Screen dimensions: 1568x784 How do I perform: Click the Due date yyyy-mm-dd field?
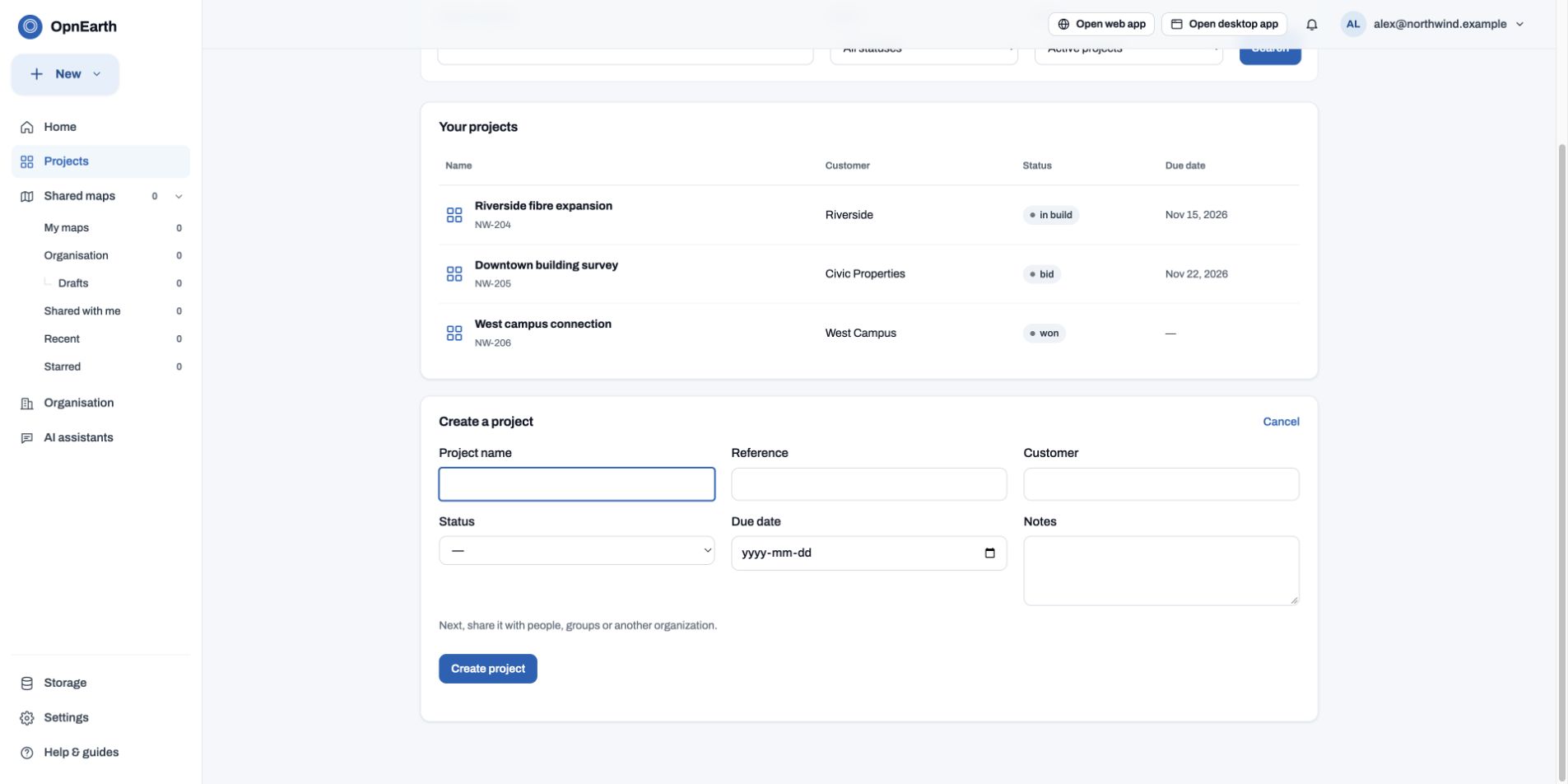(868, 553)
